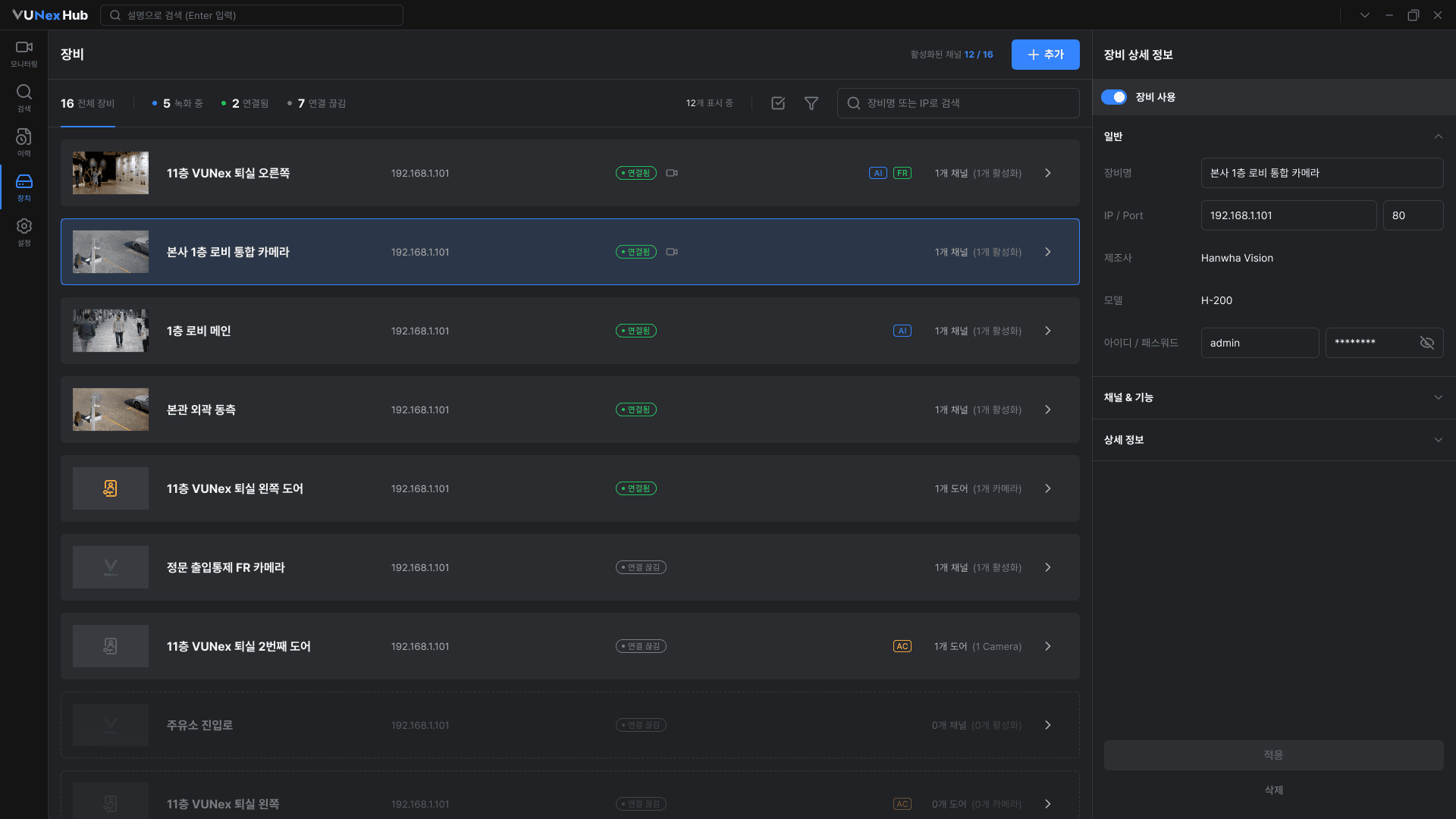Click the 연결 끊김 badge on 정문 출입통제 FR 카메라
1456x819 pixels.
(641, 567)
